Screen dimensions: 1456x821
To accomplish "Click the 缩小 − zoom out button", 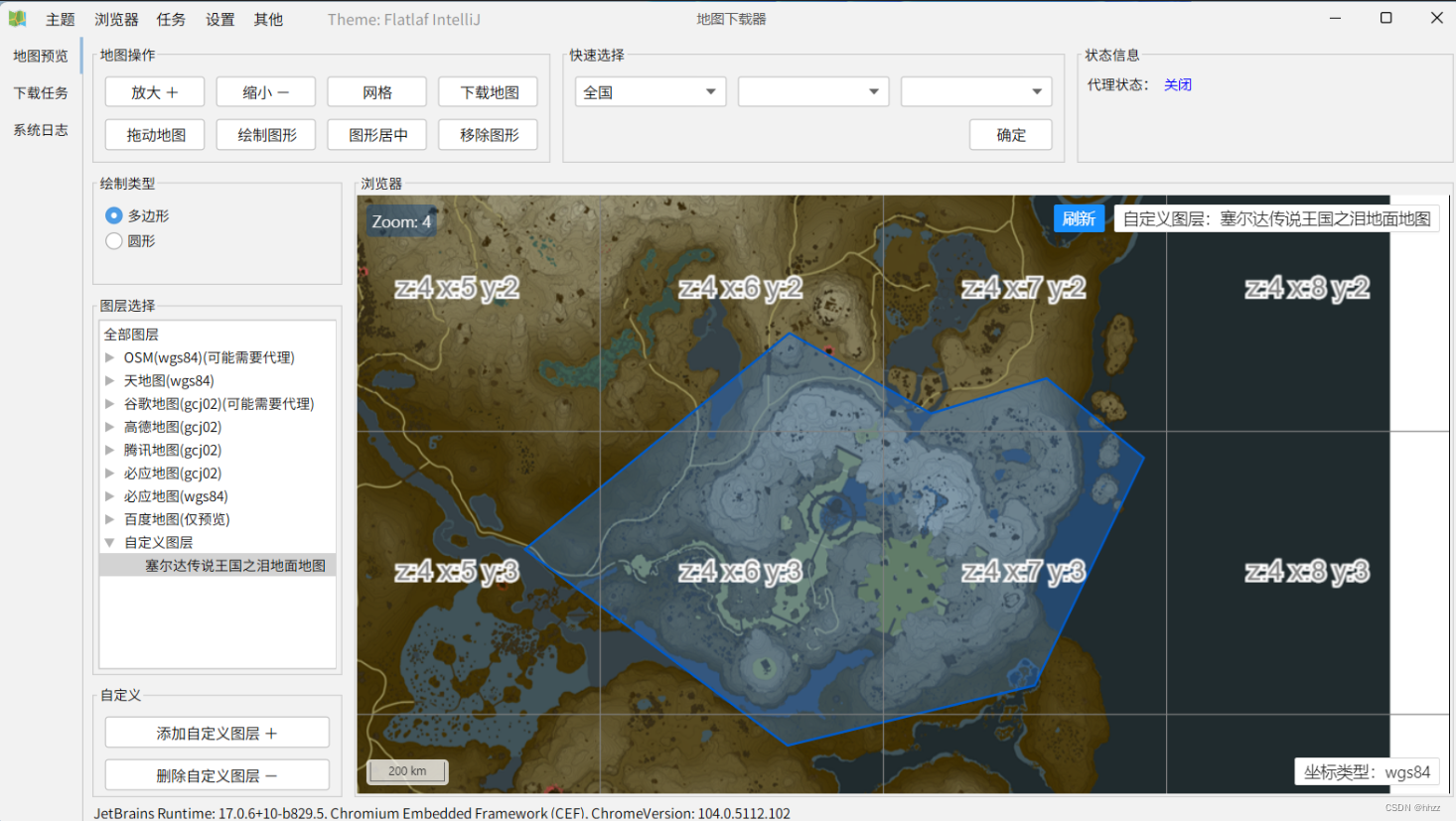I will pyautogui.click(x=266, y=92).
